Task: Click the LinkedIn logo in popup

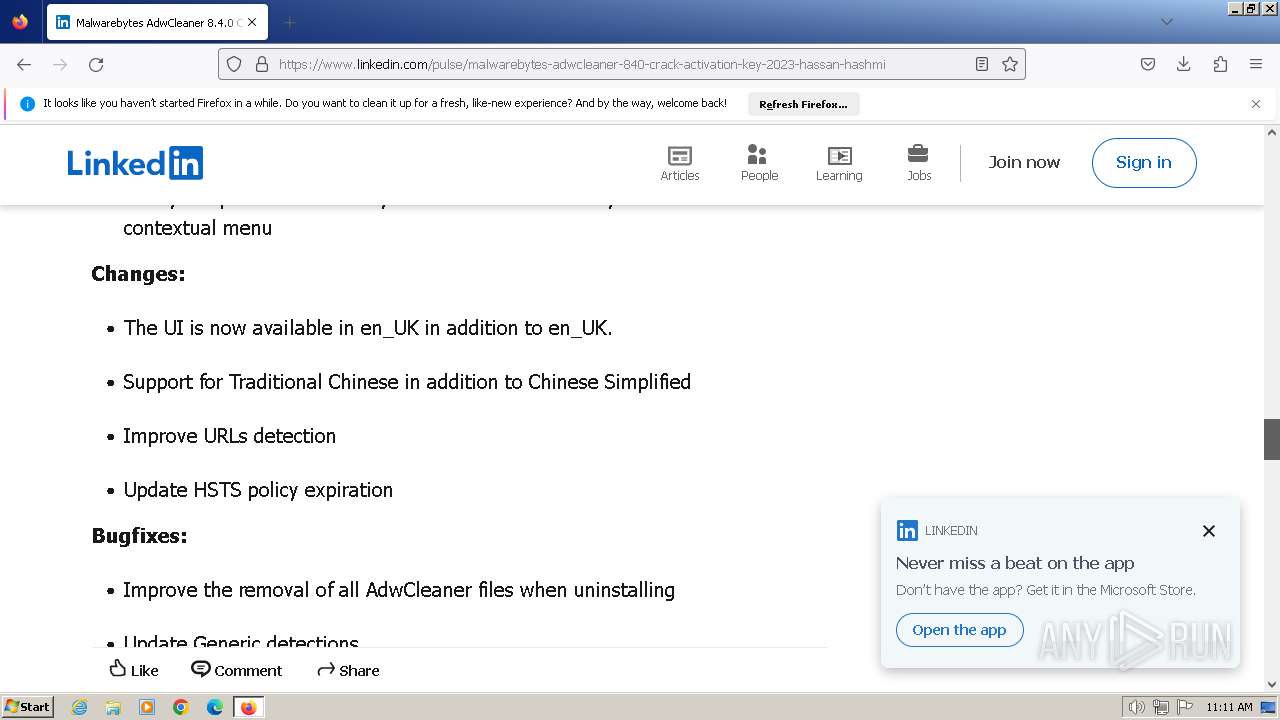Action: click(907, 531)
